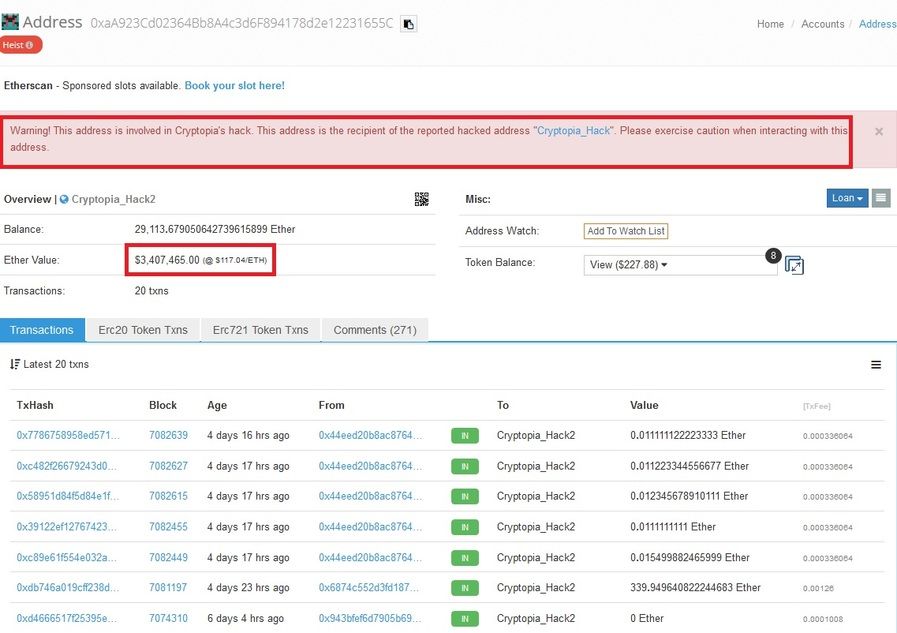Open the Cryptopia_Hack link in the warning
The image size is (897, 633).
click(573, 131)
